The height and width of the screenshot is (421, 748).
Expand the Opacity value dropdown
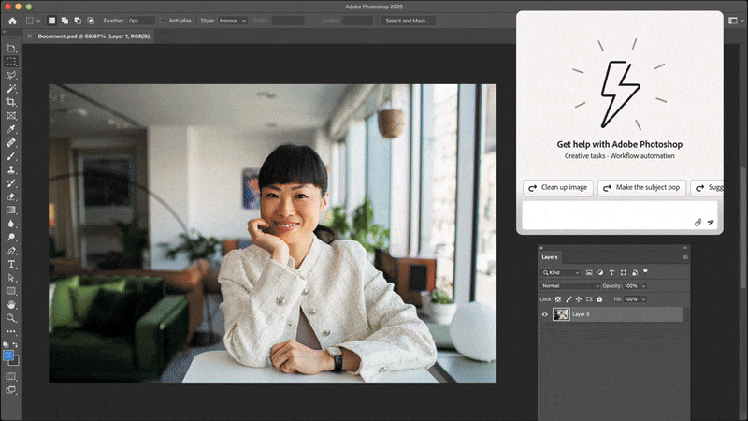pyautogui.click(x=643, y=285)
